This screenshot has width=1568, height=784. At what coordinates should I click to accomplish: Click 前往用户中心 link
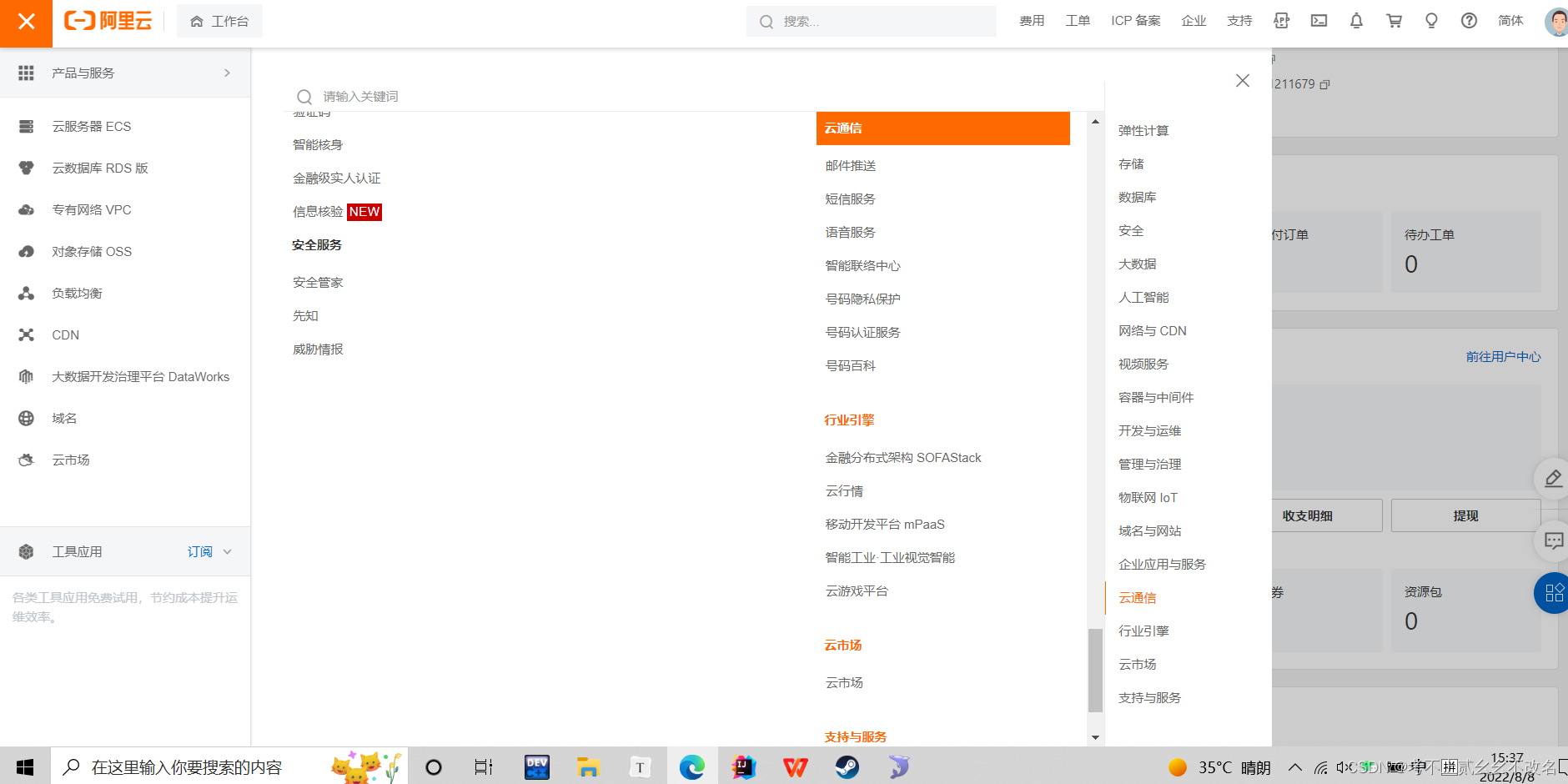1503,357
